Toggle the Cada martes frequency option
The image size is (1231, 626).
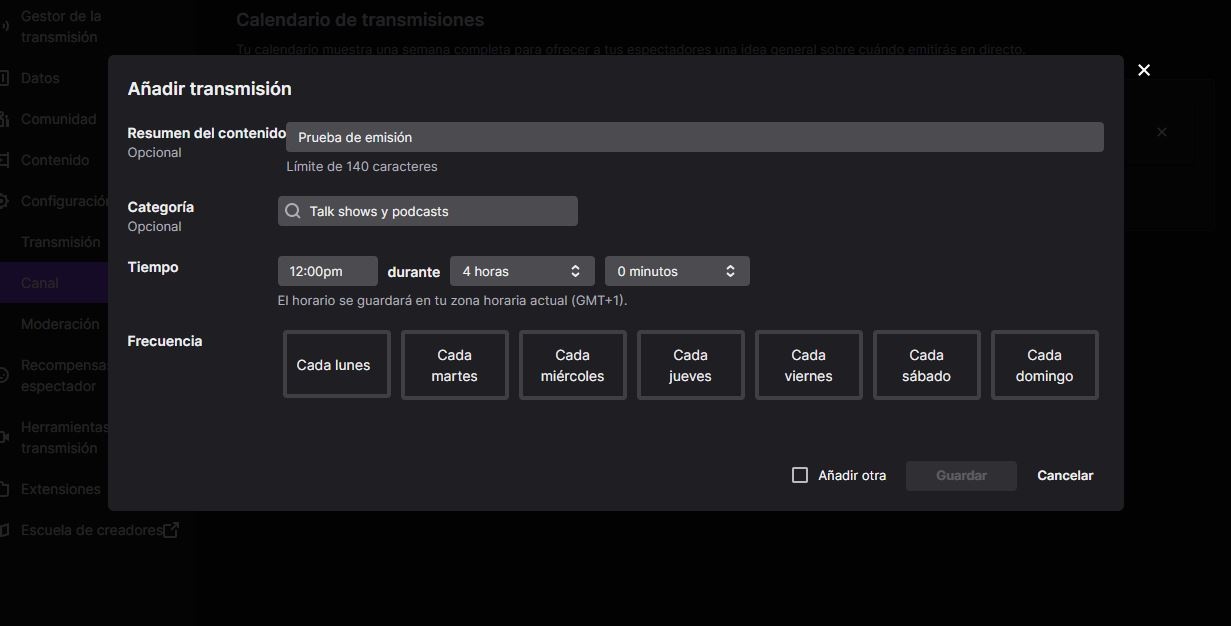coord(454,365)
